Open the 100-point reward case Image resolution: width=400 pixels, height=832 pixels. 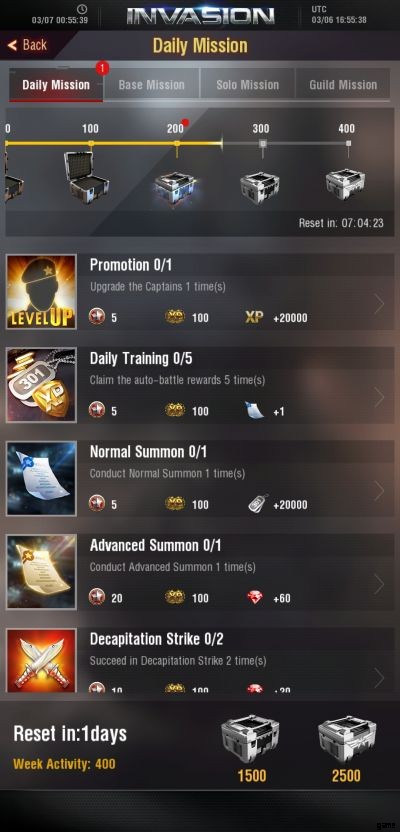pyautogui.click(x=86, y=176)
